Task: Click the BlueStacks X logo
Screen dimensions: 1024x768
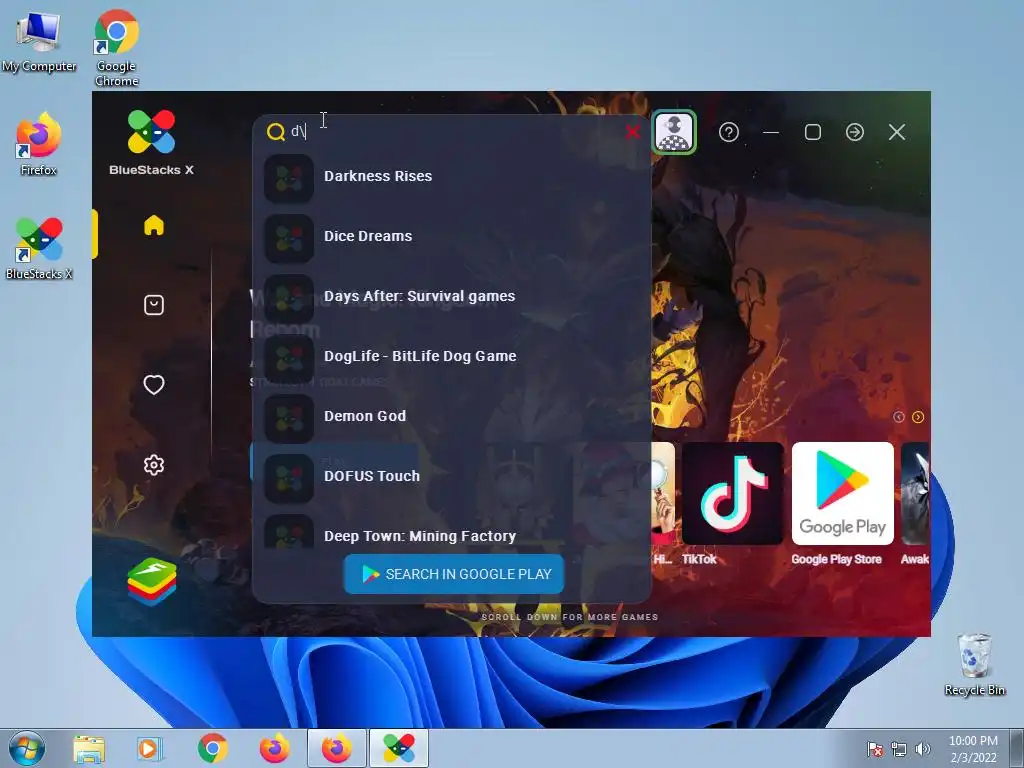Action: pos(152,142)
